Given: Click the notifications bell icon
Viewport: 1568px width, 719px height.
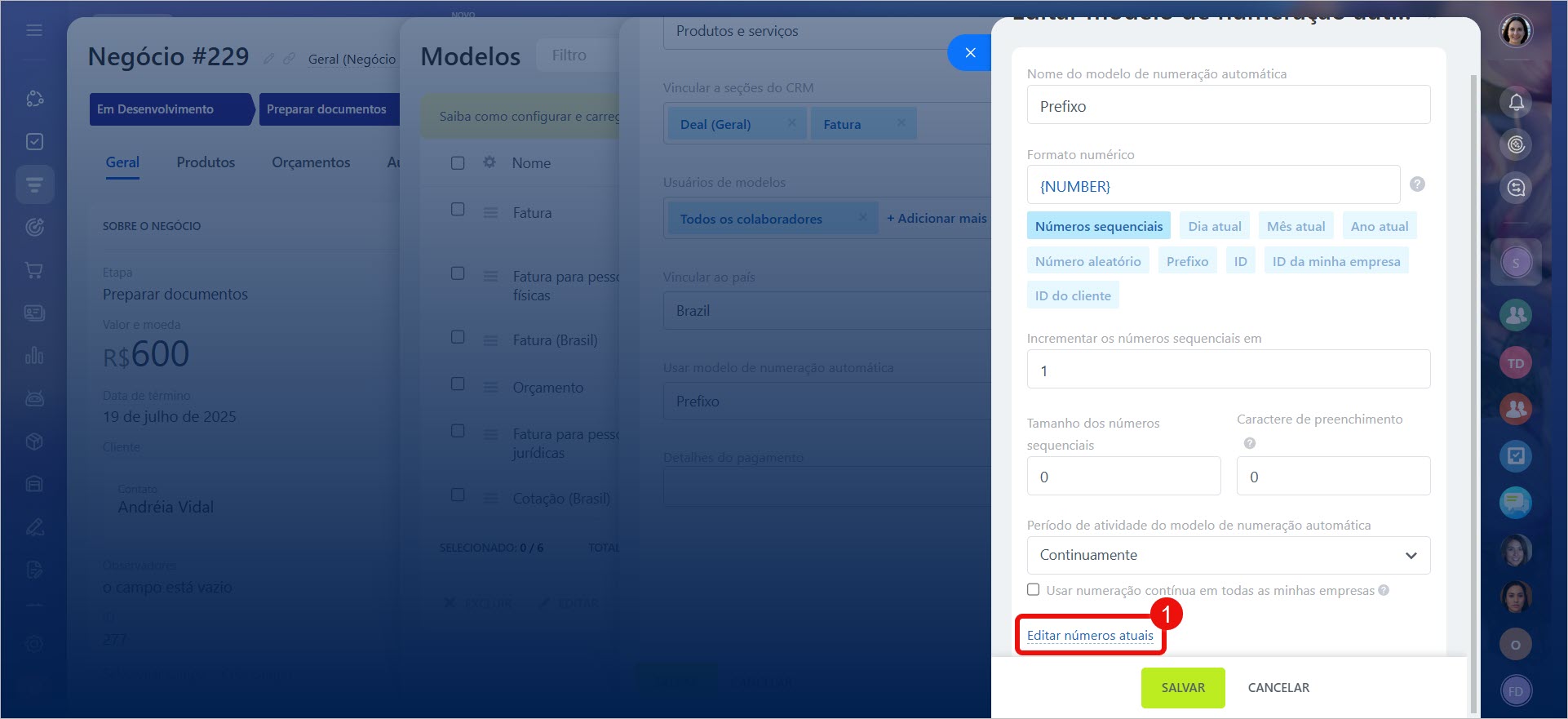Looking at the screenshot, I should [1516, 103].
